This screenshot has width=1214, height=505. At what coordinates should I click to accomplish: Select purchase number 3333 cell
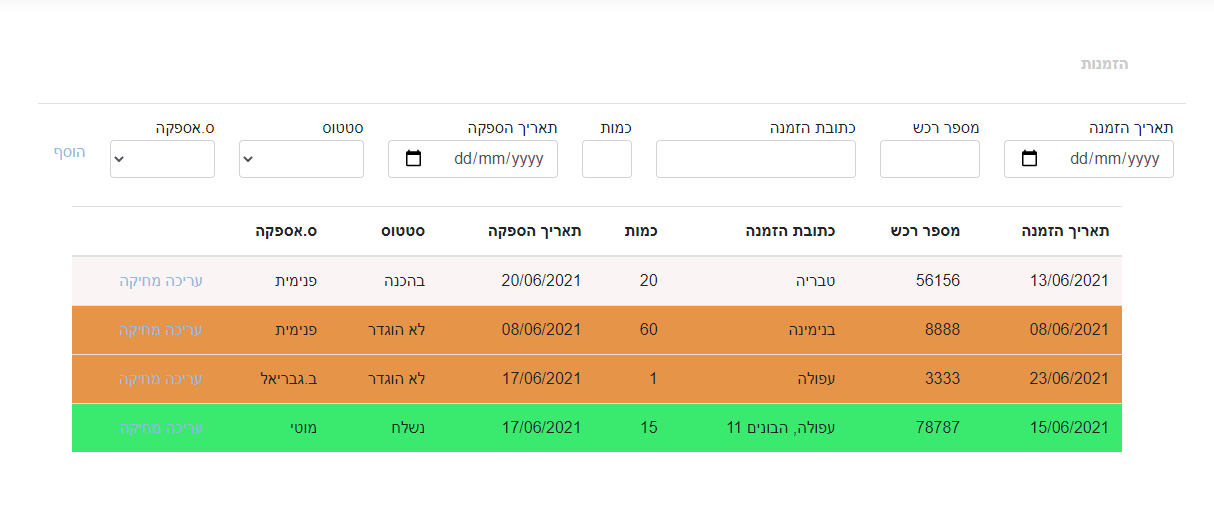tap(942, 379)
